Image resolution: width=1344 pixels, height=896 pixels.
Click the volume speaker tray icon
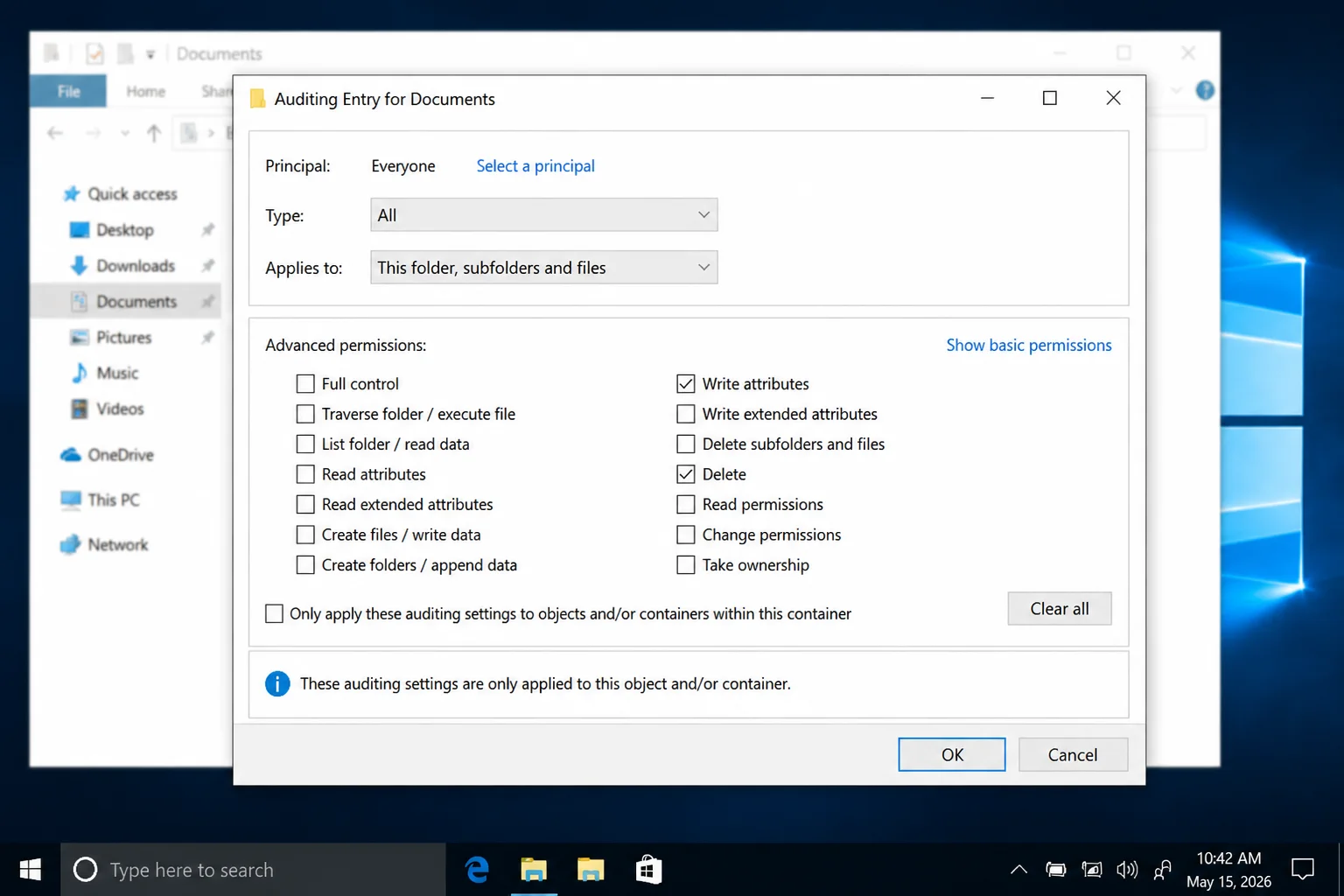coord(1127,870)
